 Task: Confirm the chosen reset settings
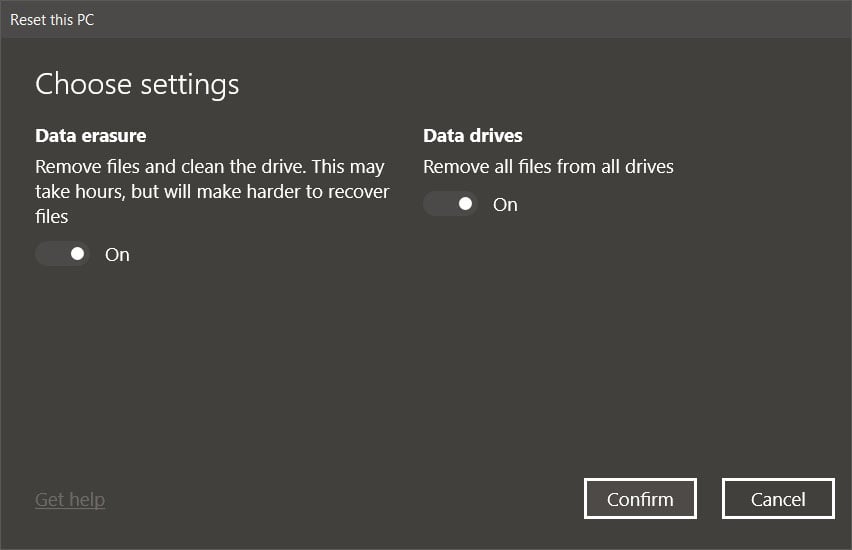tap(640, 499)
